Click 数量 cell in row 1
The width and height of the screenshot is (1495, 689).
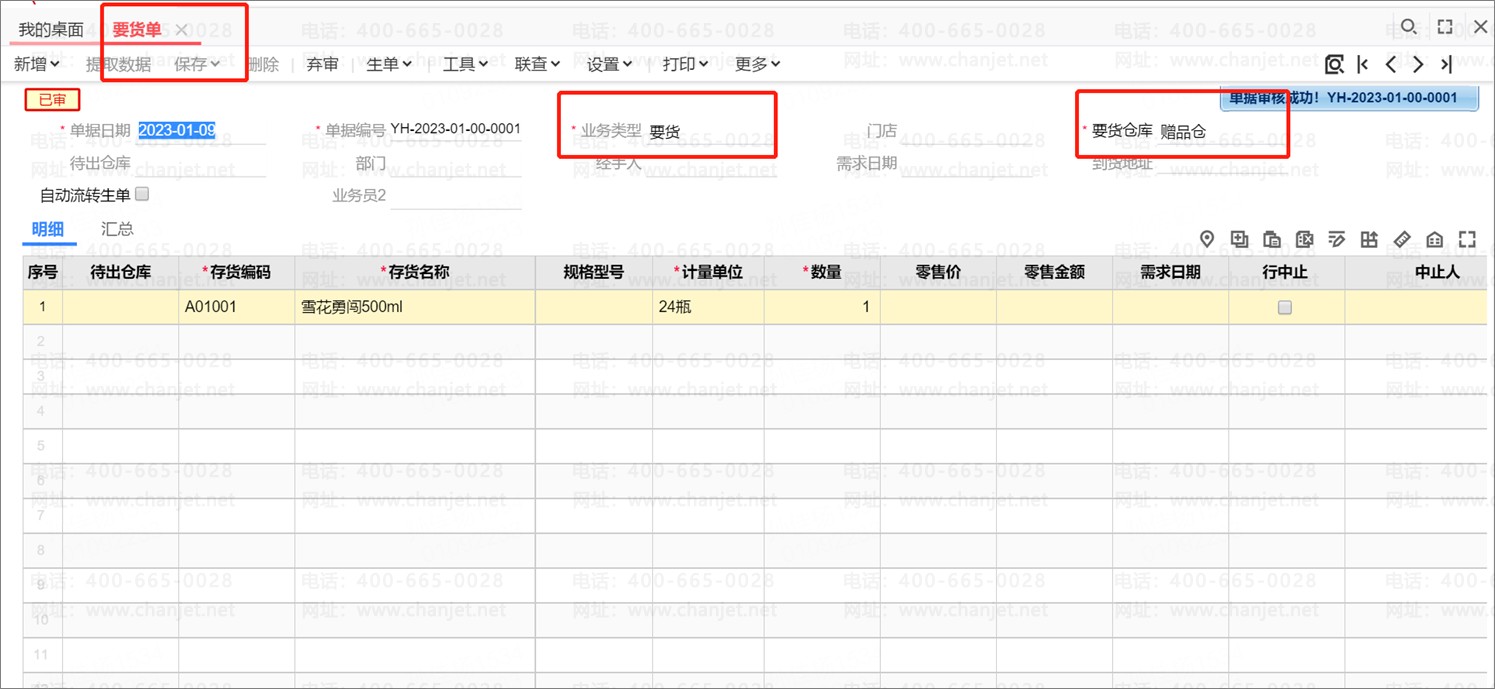click(822, 307)
